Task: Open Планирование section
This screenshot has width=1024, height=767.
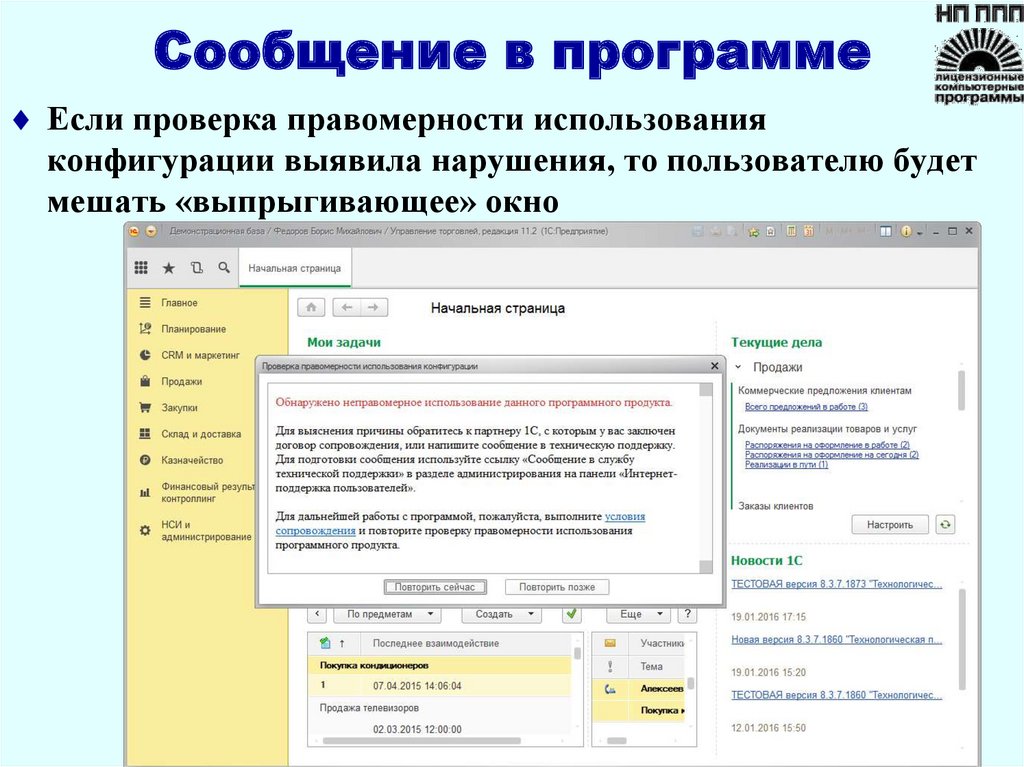Action: [x=193, y=329]
